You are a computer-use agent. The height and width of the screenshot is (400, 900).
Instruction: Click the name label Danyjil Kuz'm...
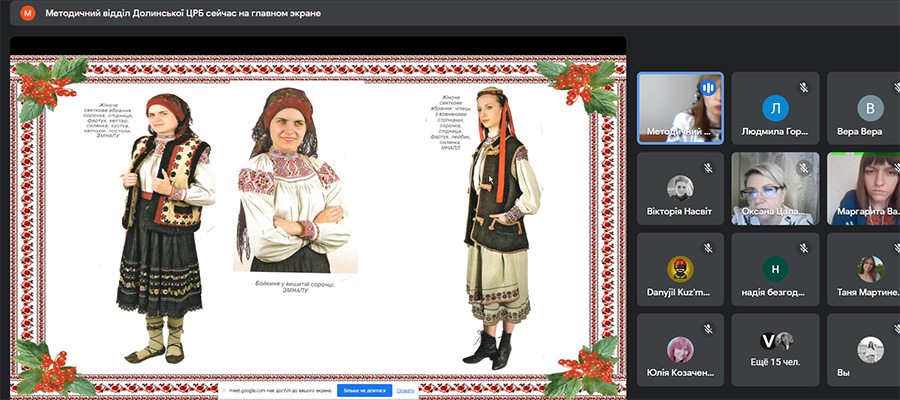(x=678, y=292)
